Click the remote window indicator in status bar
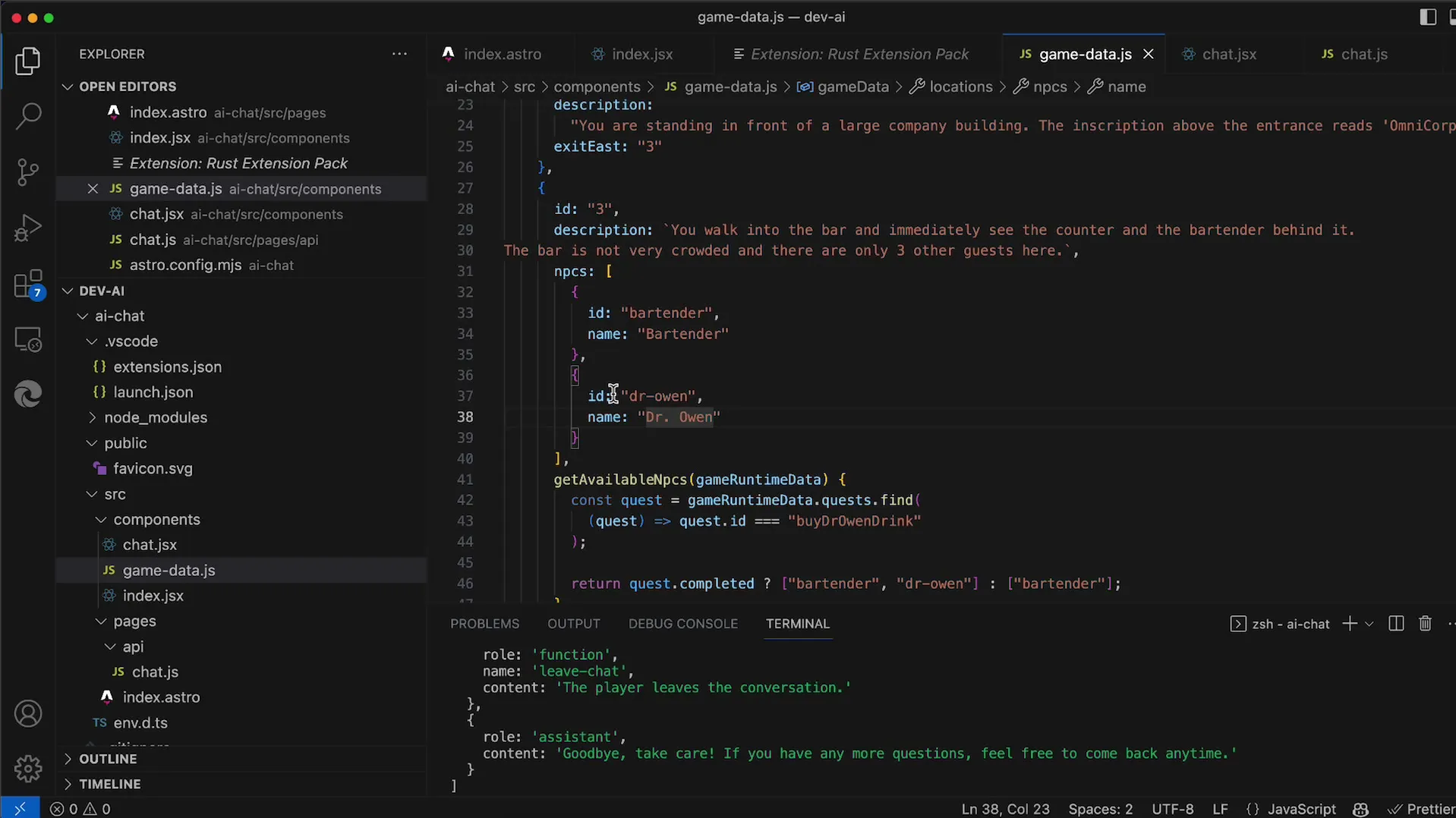This screenshot has height=818, width=1456. (x=20, y=809)
